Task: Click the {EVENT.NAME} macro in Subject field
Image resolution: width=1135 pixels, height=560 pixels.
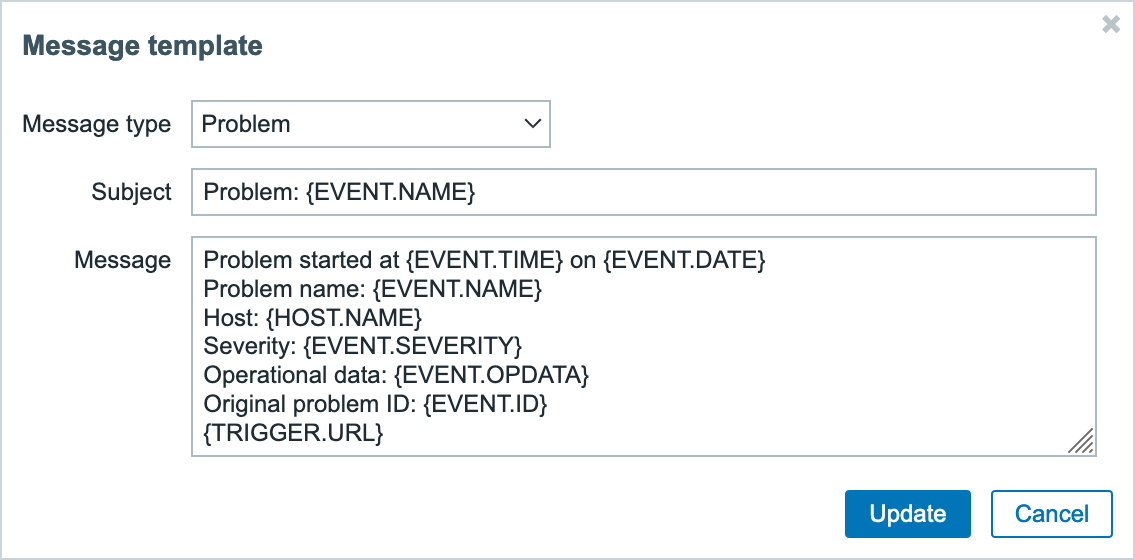Action: click(390, 192)
